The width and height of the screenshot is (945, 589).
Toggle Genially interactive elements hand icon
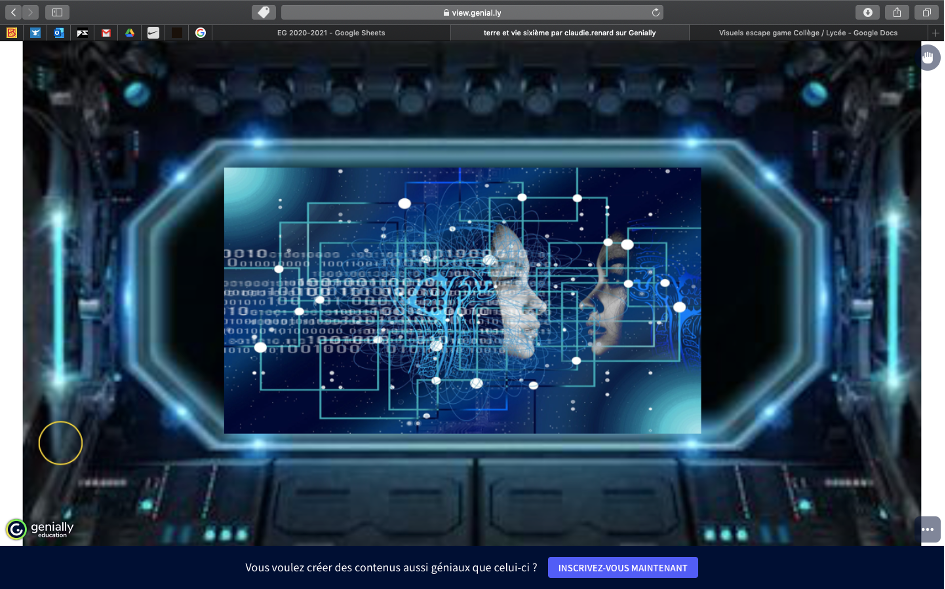click(930, 58)
